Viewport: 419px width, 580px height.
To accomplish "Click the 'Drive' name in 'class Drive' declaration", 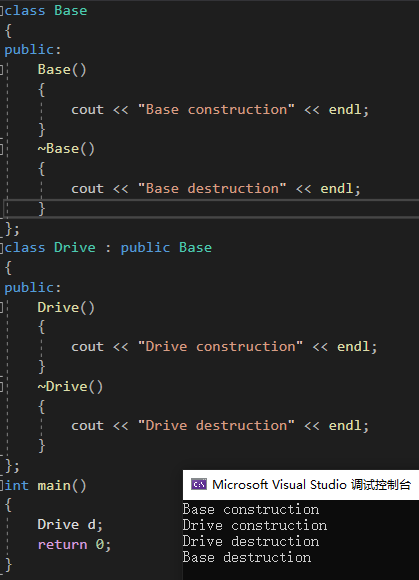I will pos(75,247).
